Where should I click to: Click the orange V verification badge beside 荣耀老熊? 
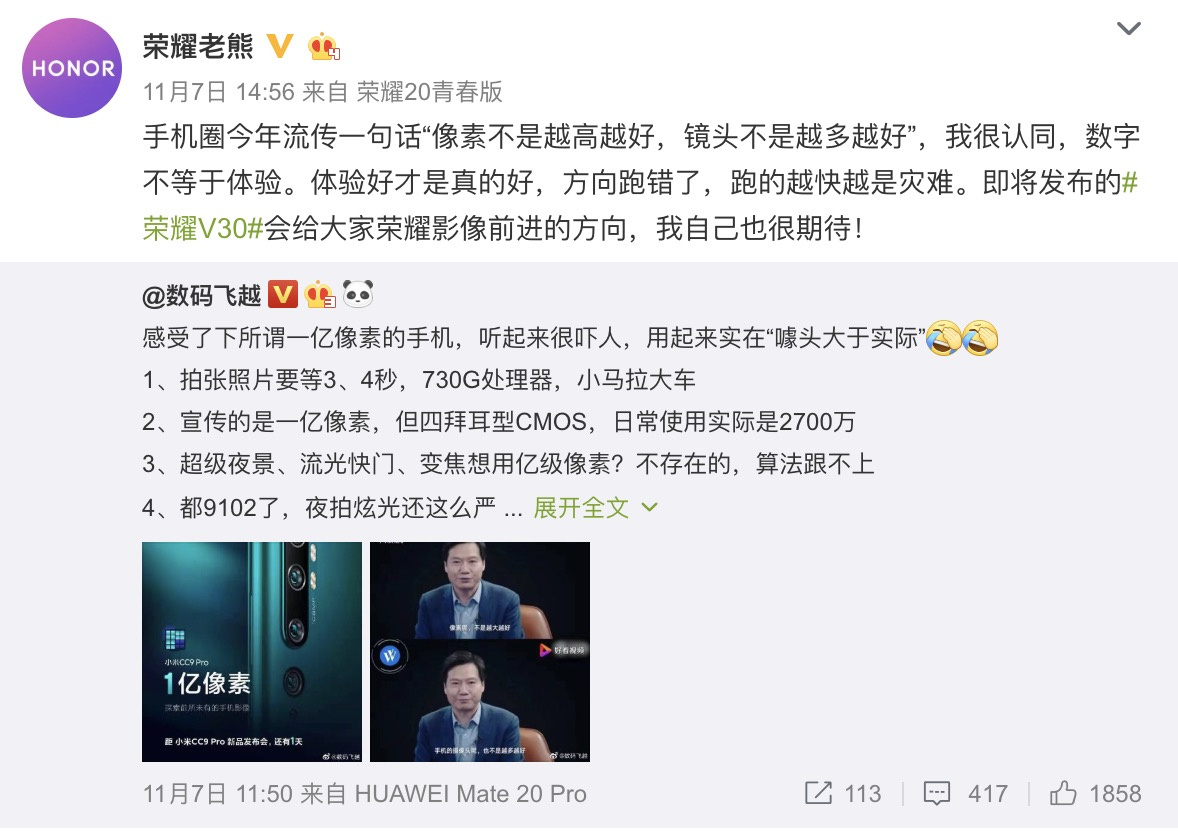[x=280, y=47]
